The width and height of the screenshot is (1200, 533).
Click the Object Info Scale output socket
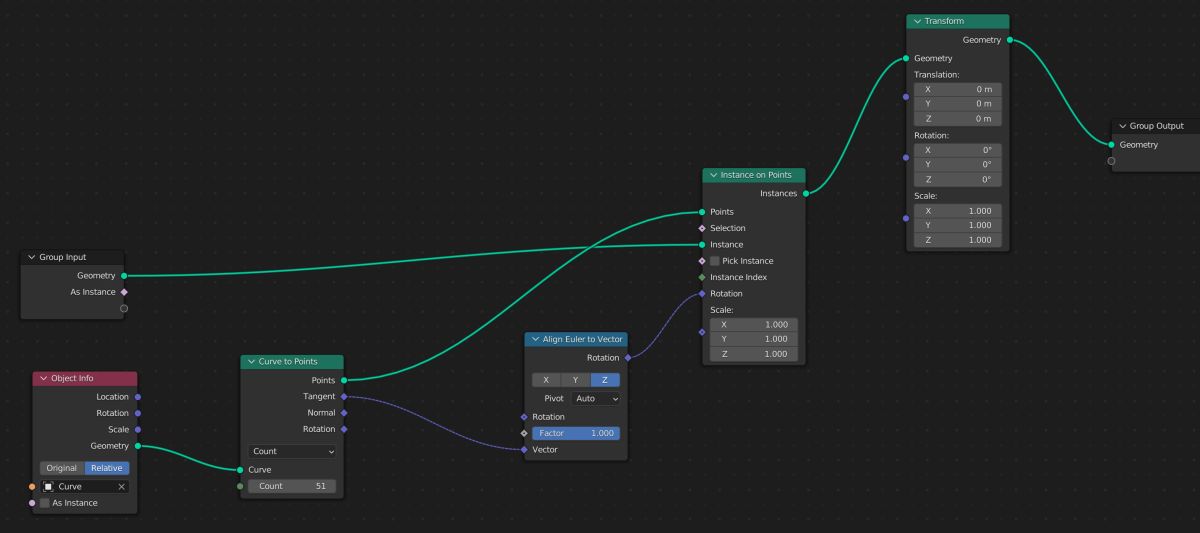[x=137, y=429]
